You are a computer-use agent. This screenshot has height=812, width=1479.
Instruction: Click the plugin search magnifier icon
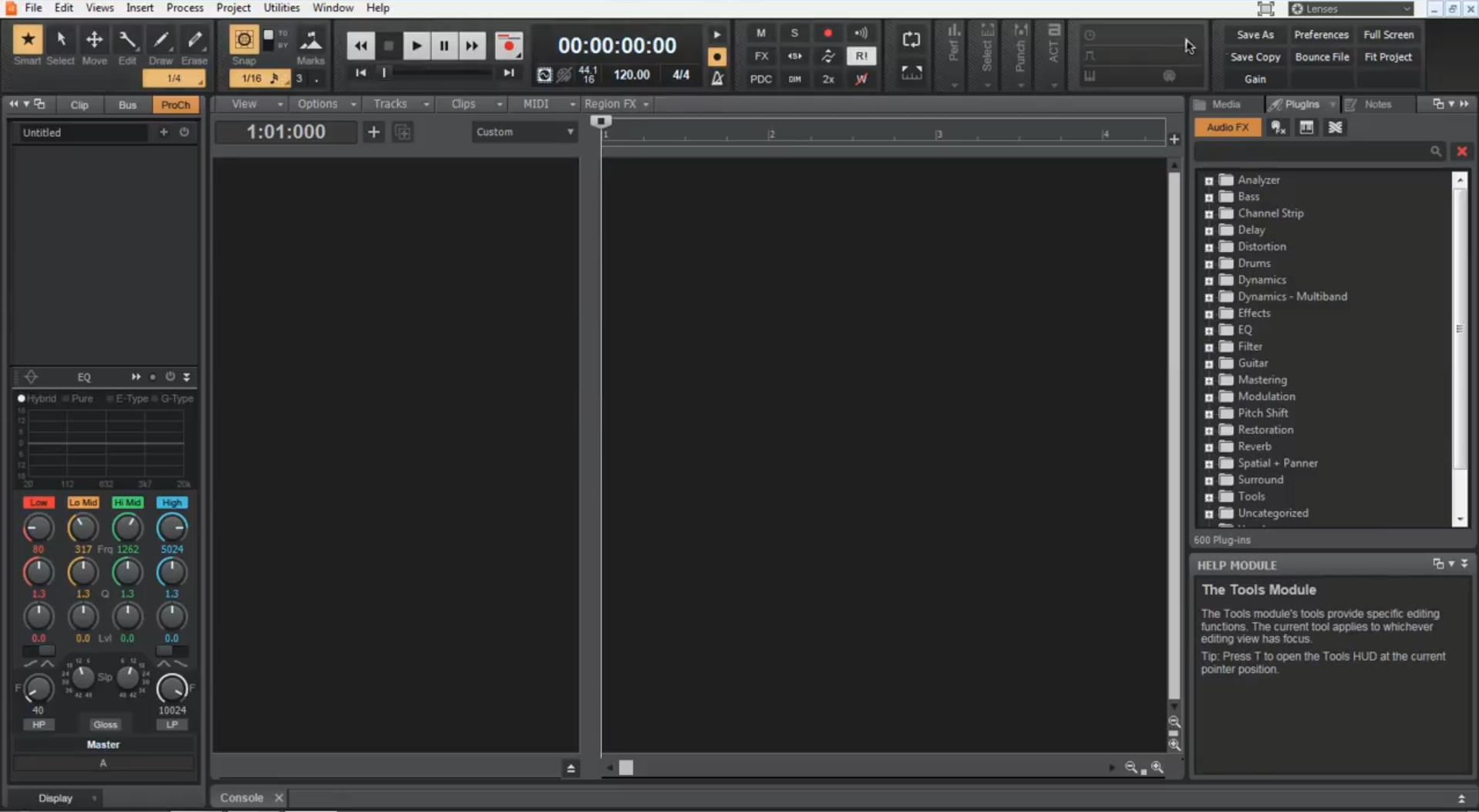[x=1435, y=152]
